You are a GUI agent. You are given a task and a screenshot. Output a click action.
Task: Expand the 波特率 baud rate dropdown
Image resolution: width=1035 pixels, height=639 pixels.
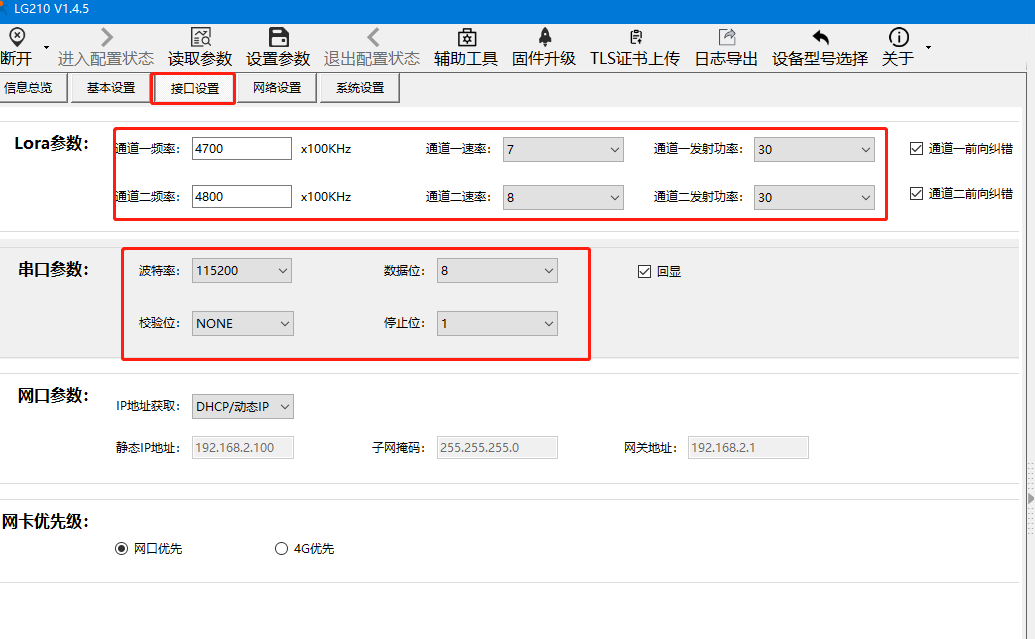pyautogui.click(x=242, y=270)
